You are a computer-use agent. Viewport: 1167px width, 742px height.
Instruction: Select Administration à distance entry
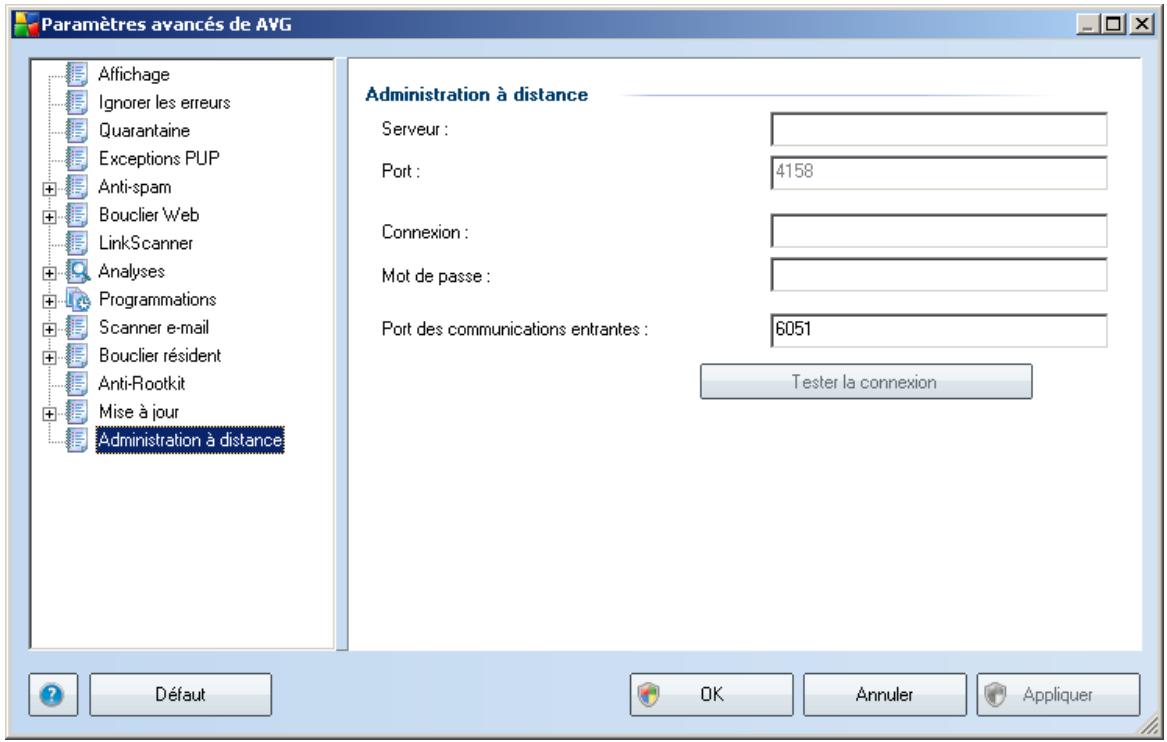click(x=190, y=440)
